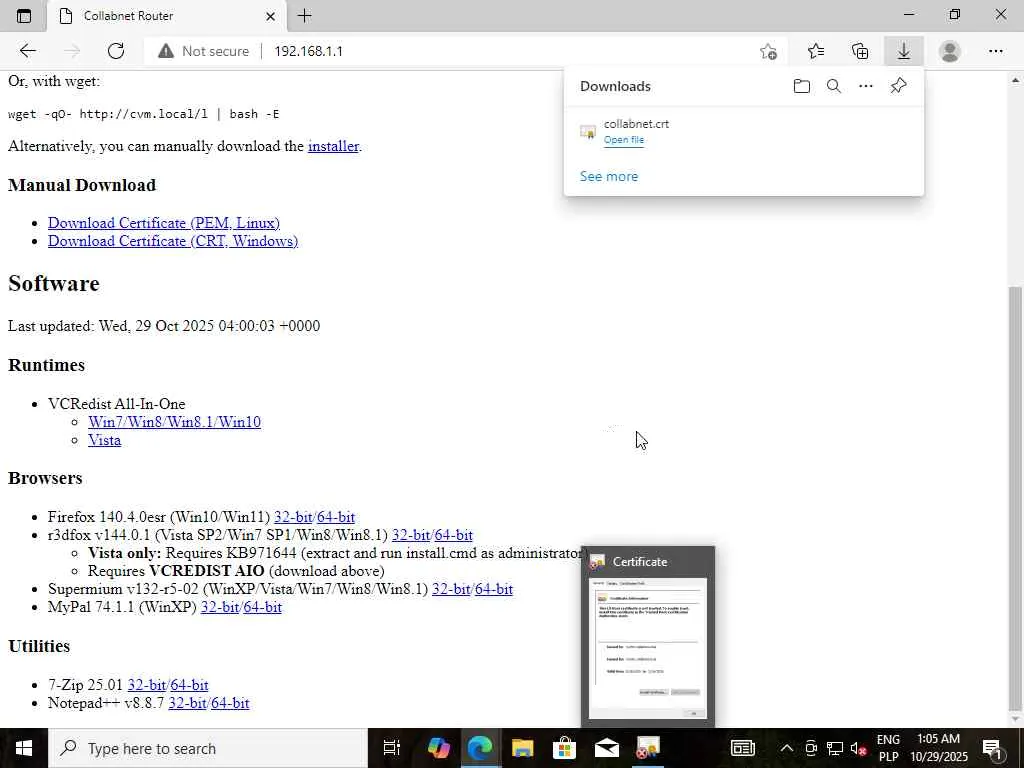Open the Favorites list icon
Image resolution: width=1024 pixels, height=768 pixels.
click(x=816, y=51)
